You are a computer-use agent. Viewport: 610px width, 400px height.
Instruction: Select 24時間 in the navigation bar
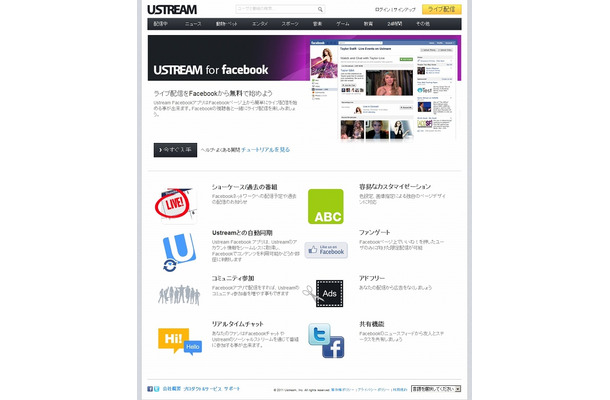pos(394,24)
